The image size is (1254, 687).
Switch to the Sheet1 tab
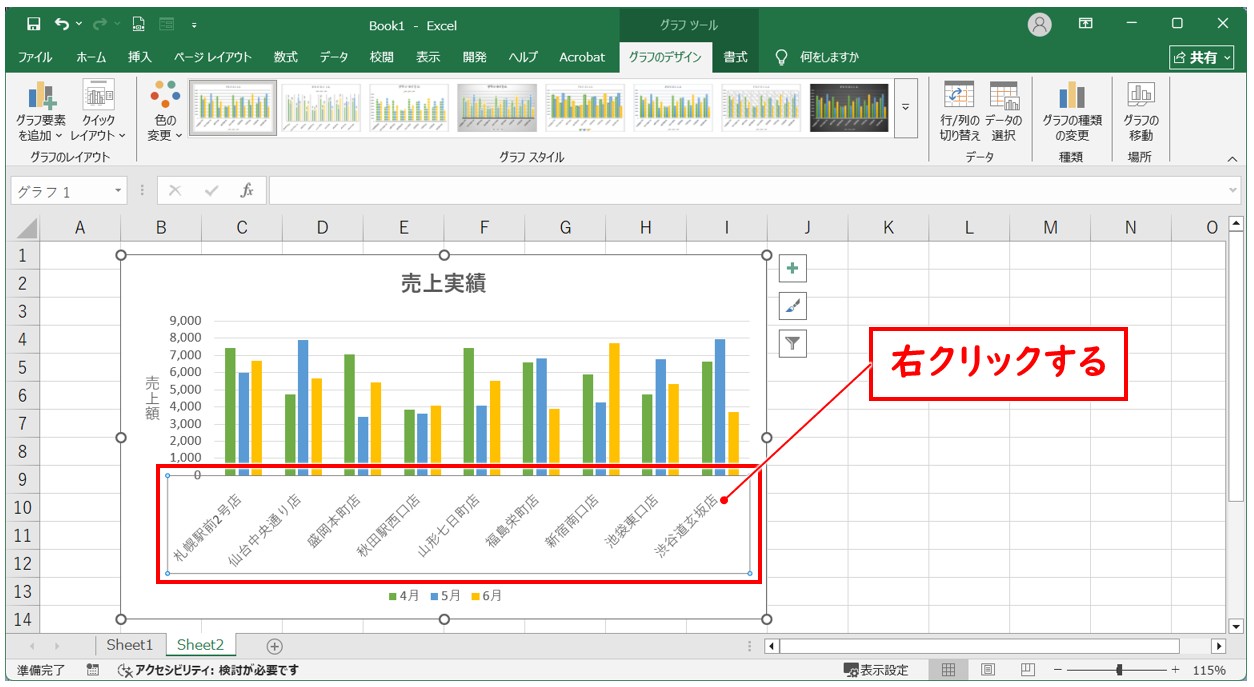[x=130, y=645]
